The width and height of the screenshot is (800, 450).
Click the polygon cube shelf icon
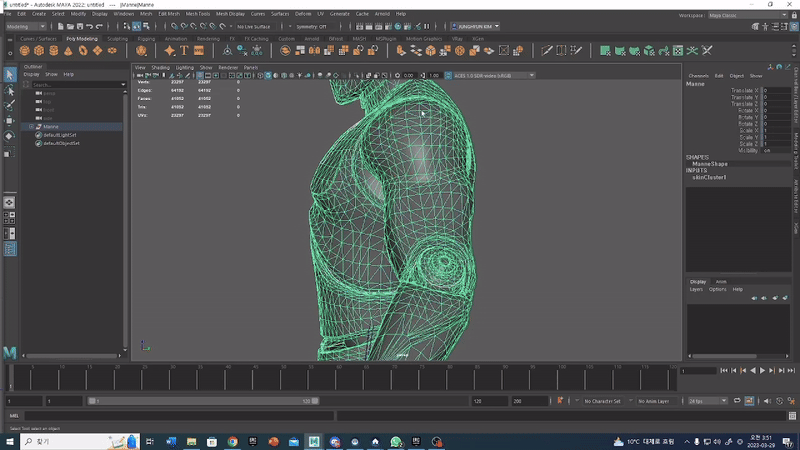pos(41,50)
